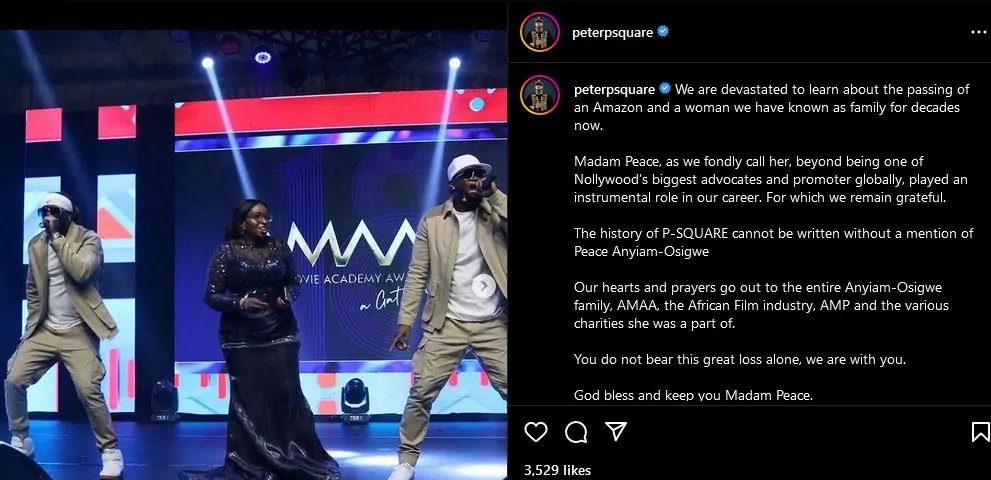Screen dimensions: 991x480
Task: Click the verified badge in the header
Action: [663, 32]
